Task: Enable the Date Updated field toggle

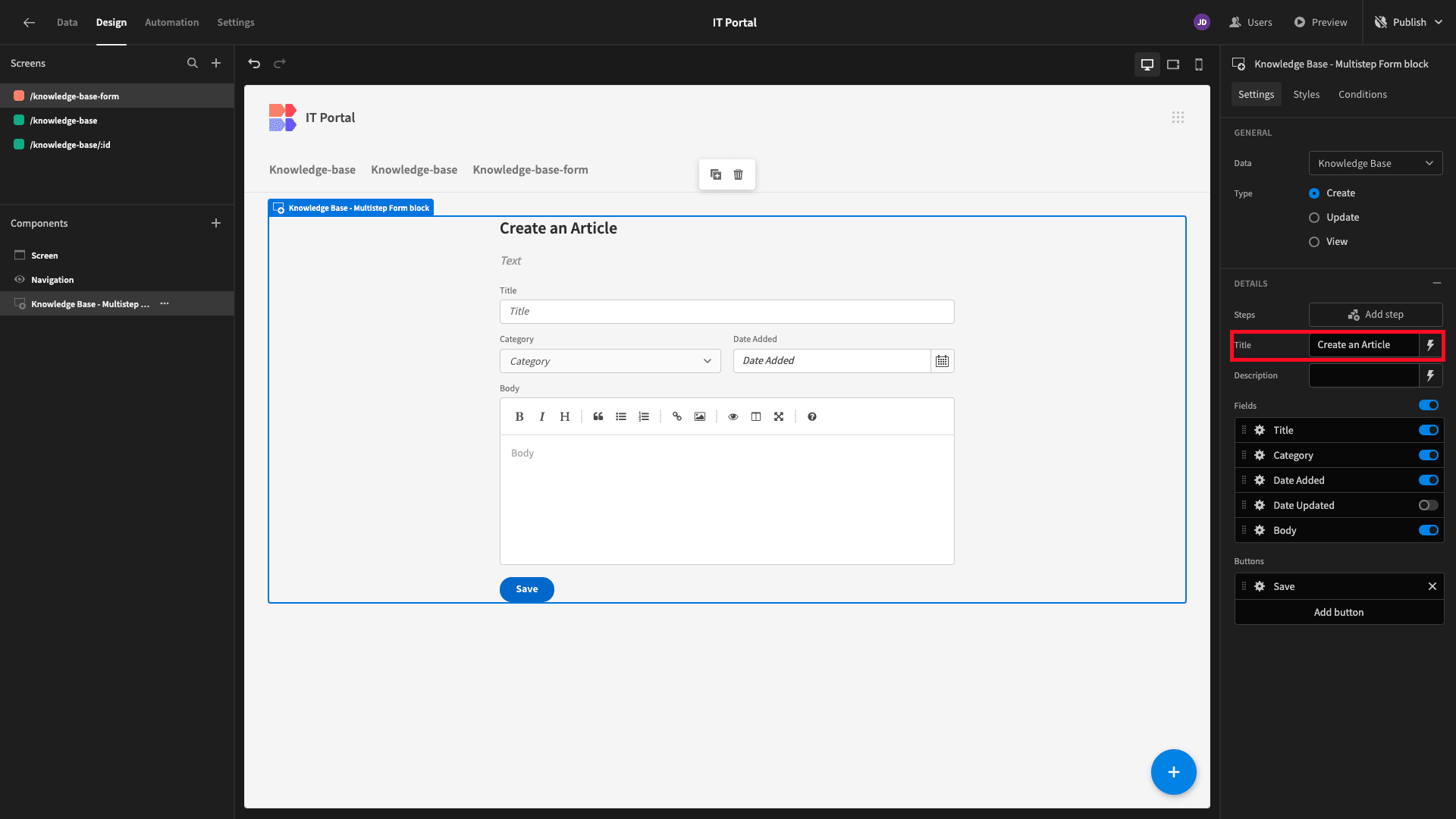Action: (1429, 505)
